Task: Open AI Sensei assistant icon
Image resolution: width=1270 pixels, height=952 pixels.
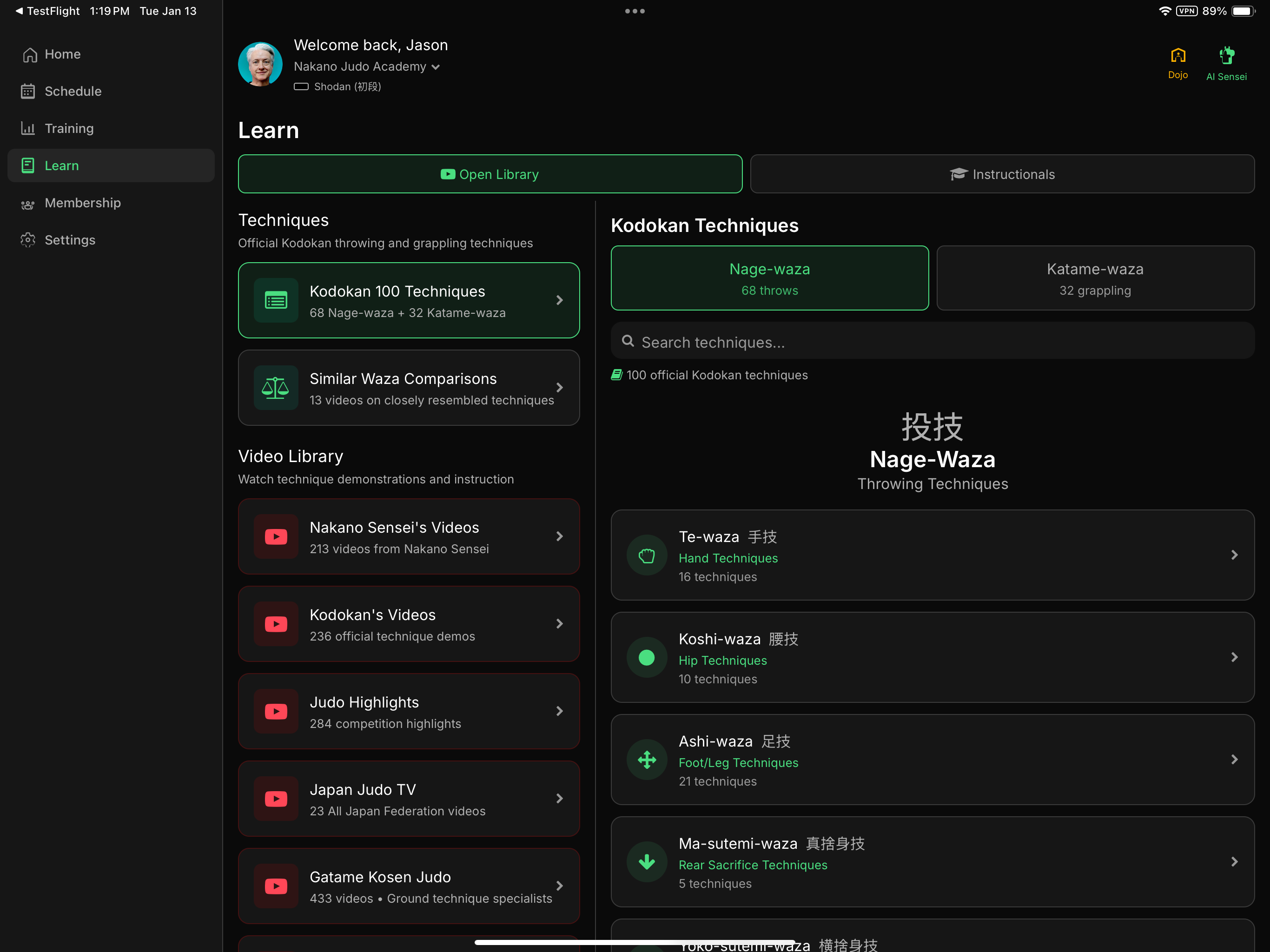Action: point(1226,56)
